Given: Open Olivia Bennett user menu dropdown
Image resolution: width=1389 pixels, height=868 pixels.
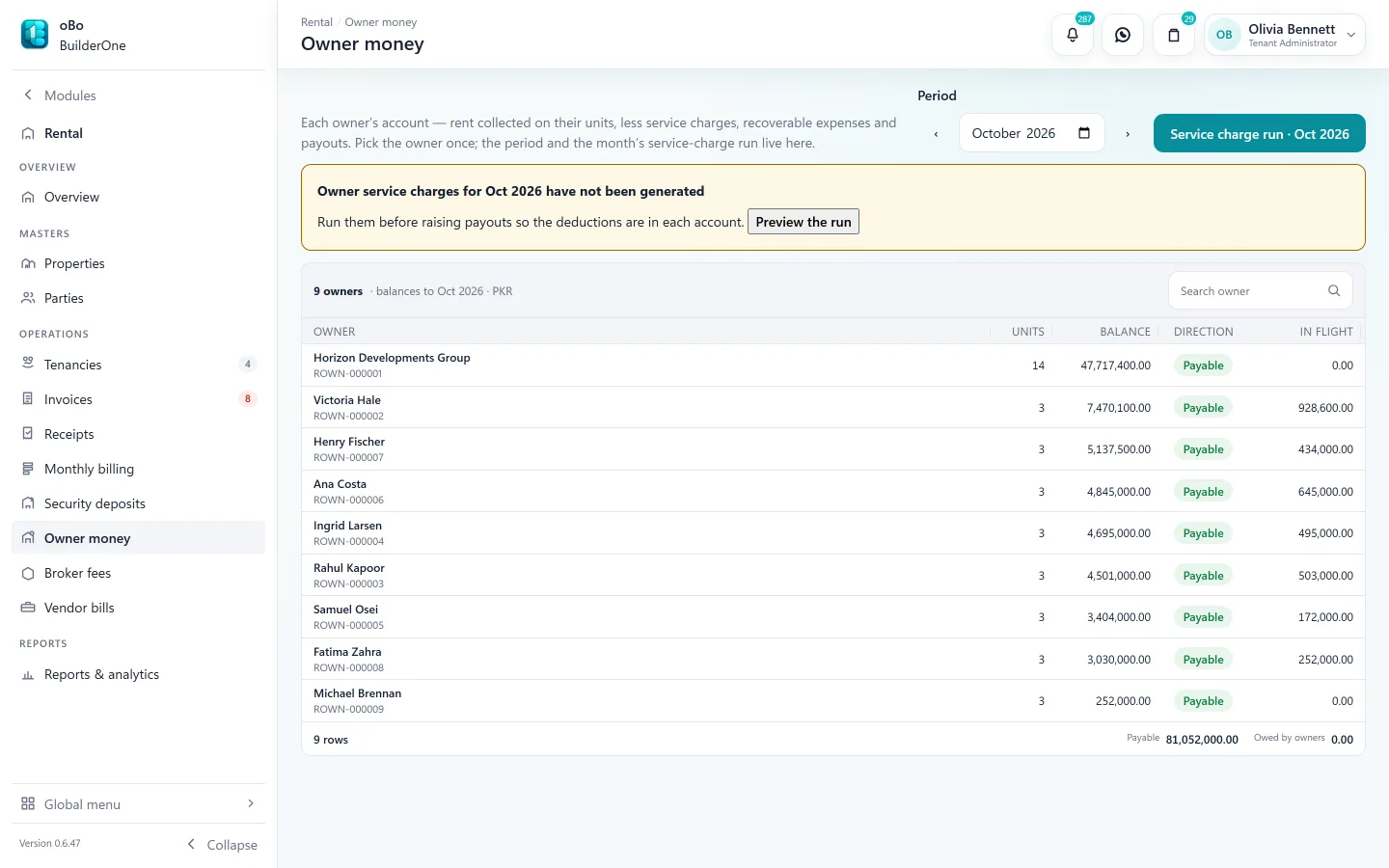Looking at the screenshot, I should point(1285,35).
